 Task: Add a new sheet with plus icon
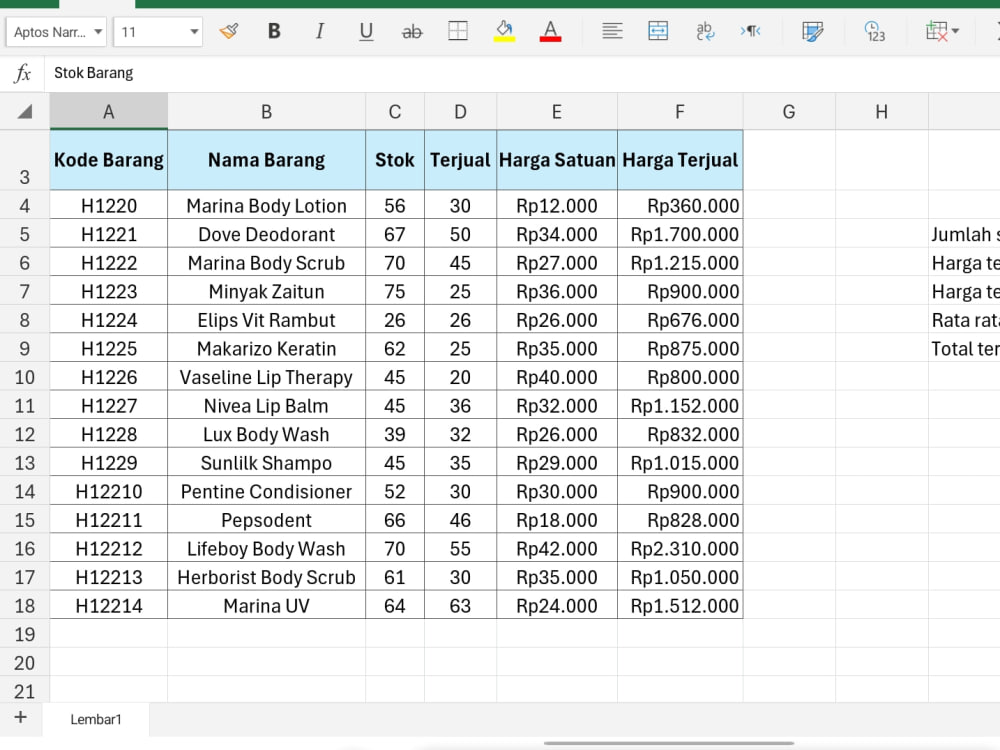[x=20, y=717]
